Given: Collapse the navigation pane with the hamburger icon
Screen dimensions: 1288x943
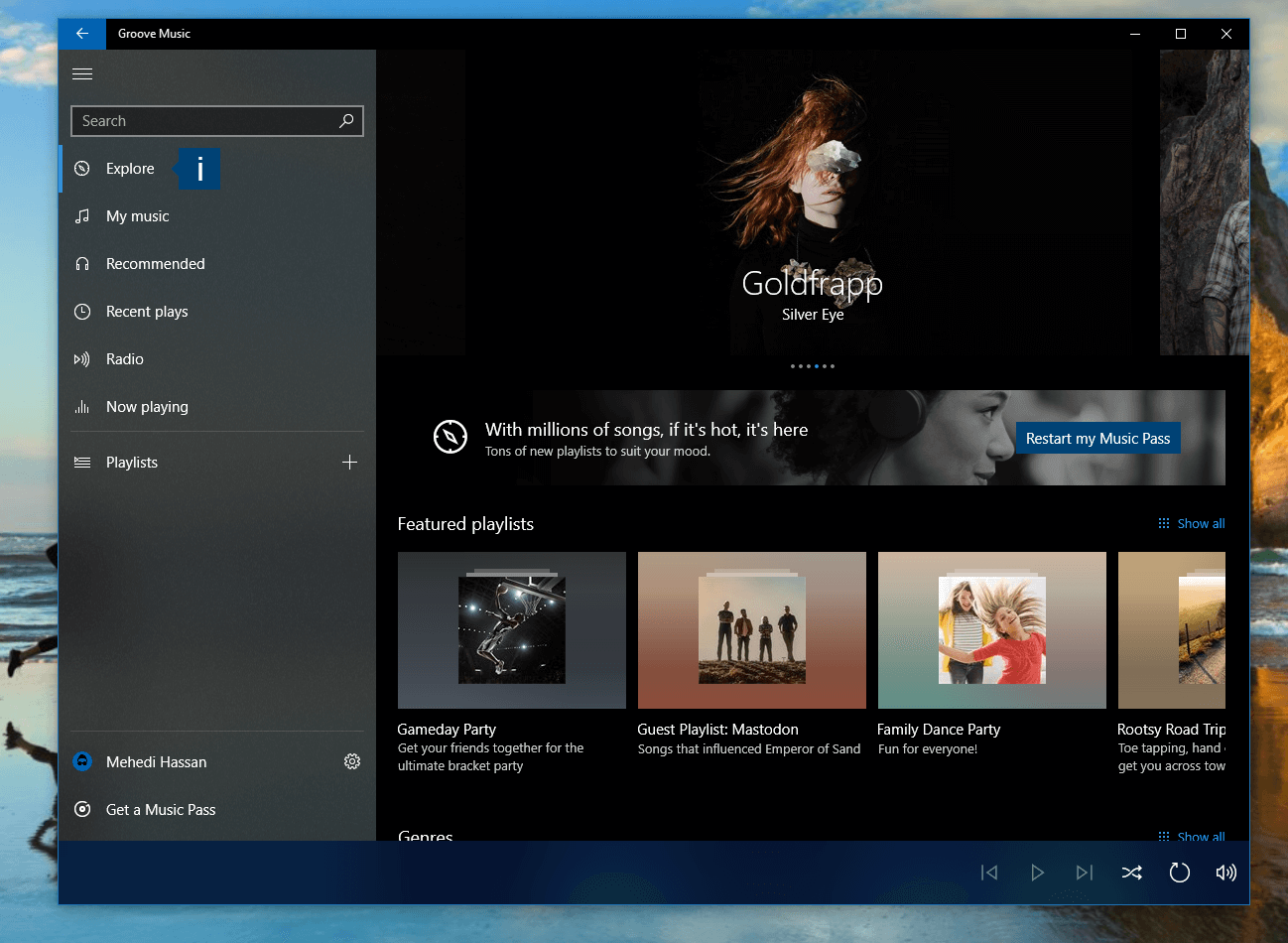Looking at the screenshot, I should pos(82,73).
